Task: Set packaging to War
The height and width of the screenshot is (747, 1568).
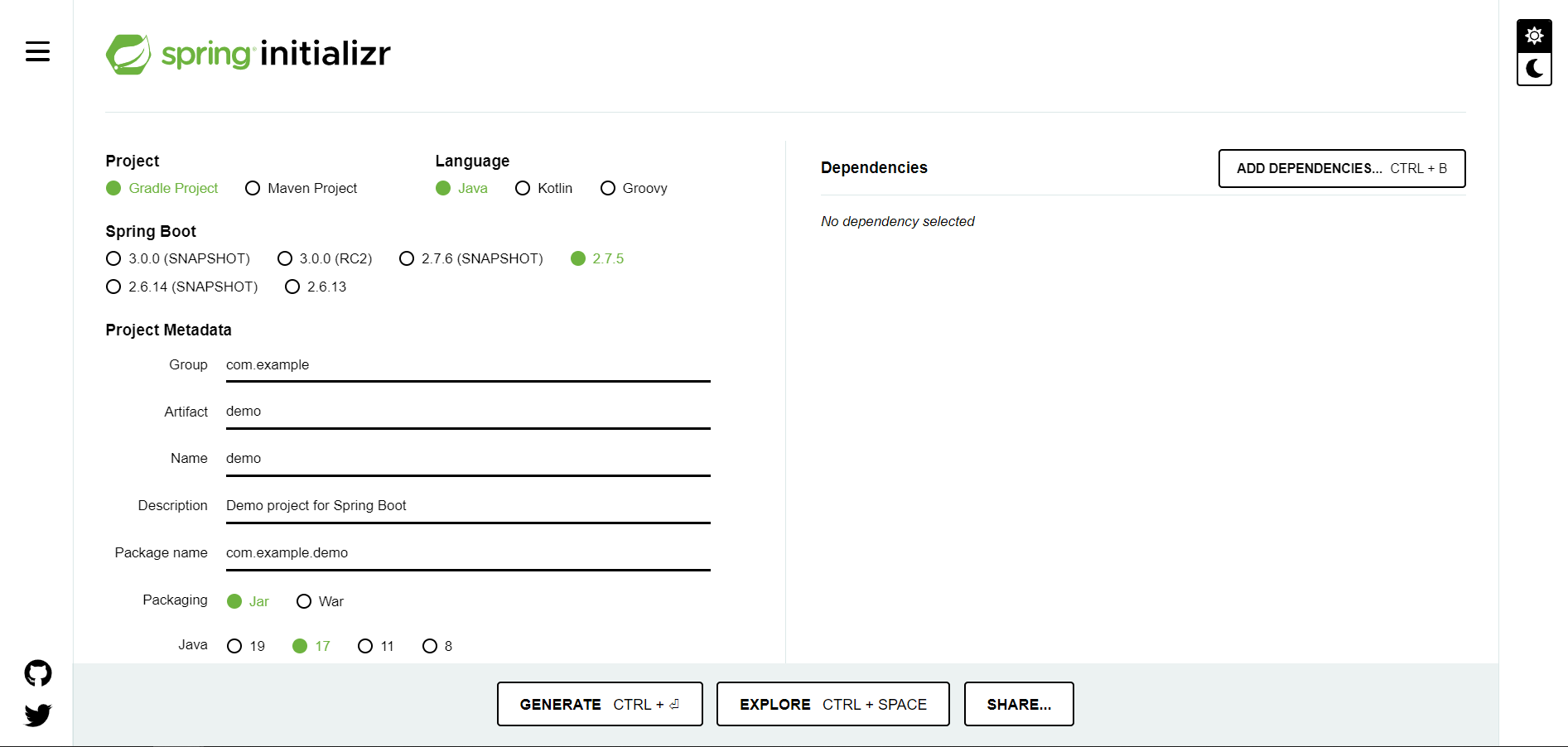Action: 320,601
